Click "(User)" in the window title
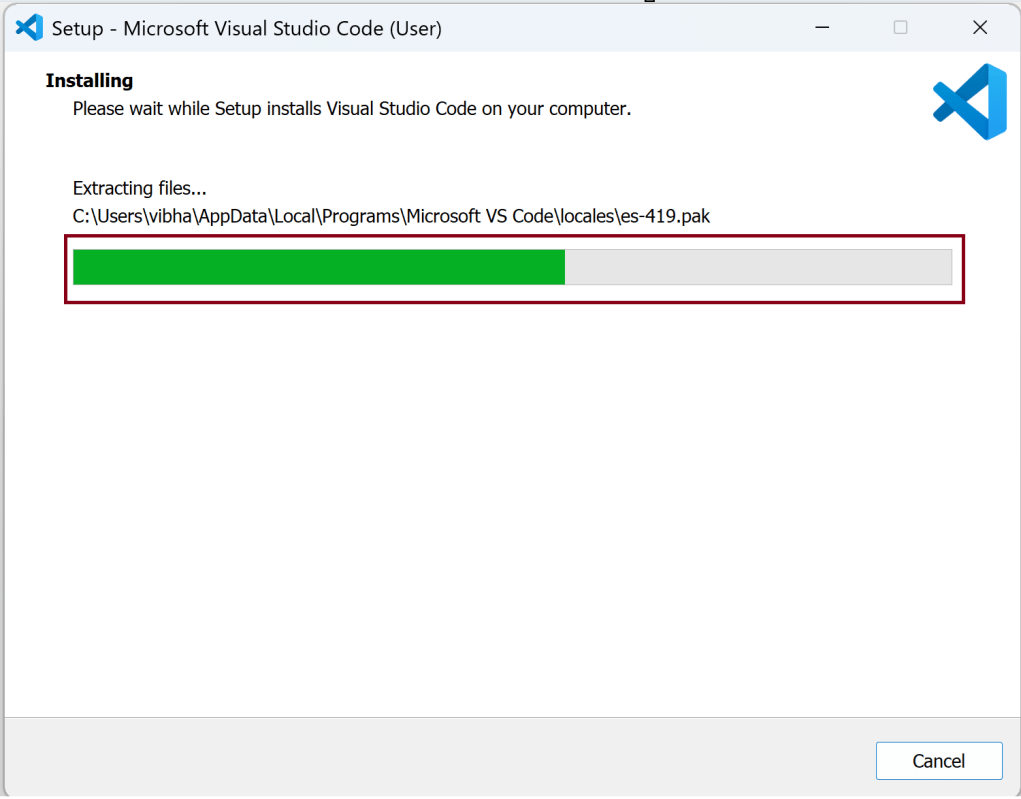Viewport: 1021px width, 799px height. click(416, 28)
